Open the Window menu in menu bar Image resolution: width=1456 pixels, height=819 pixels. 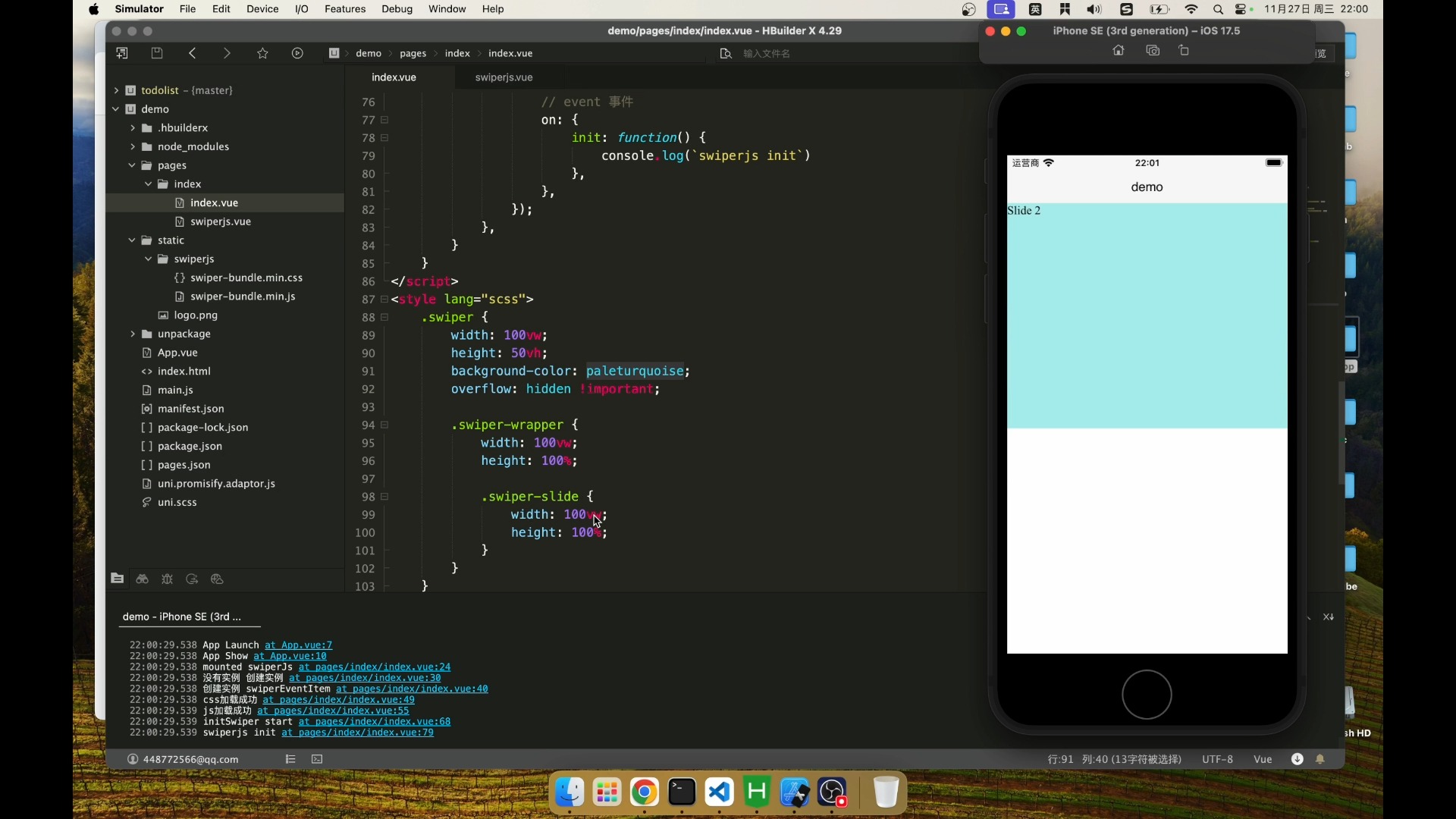point(447,9)
